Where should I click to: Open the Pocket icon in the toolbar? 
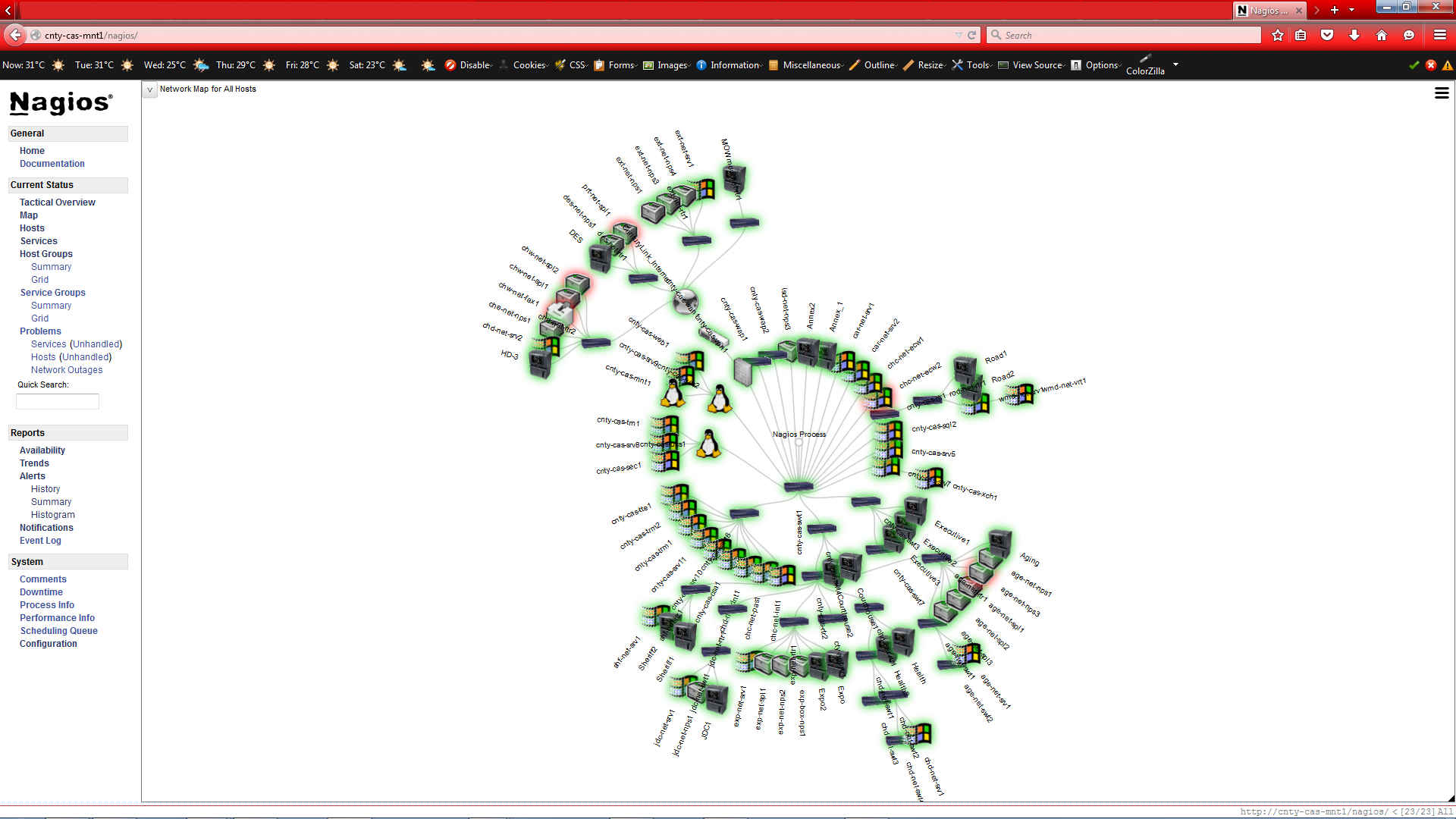(x=1327, y=36)
